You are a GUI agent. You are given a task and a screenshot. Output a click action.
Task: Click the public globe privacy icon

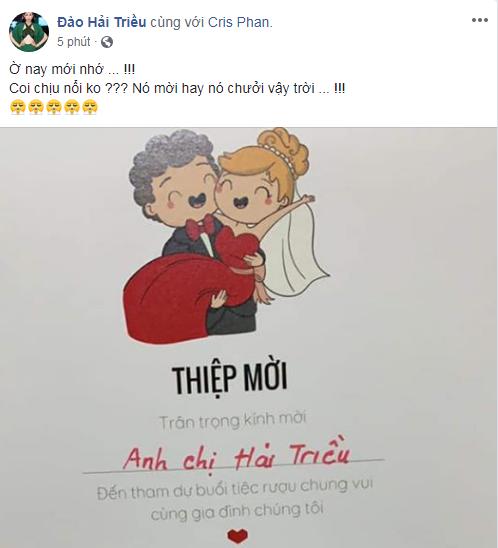pyautogui.click(x=107, y=42)
